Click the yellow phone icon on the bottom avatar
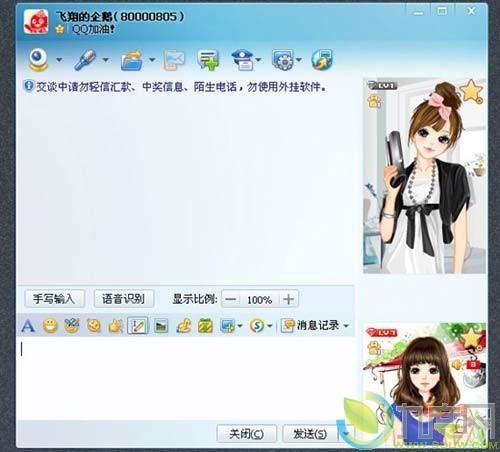The image size is (500, 452). (374, 348)
